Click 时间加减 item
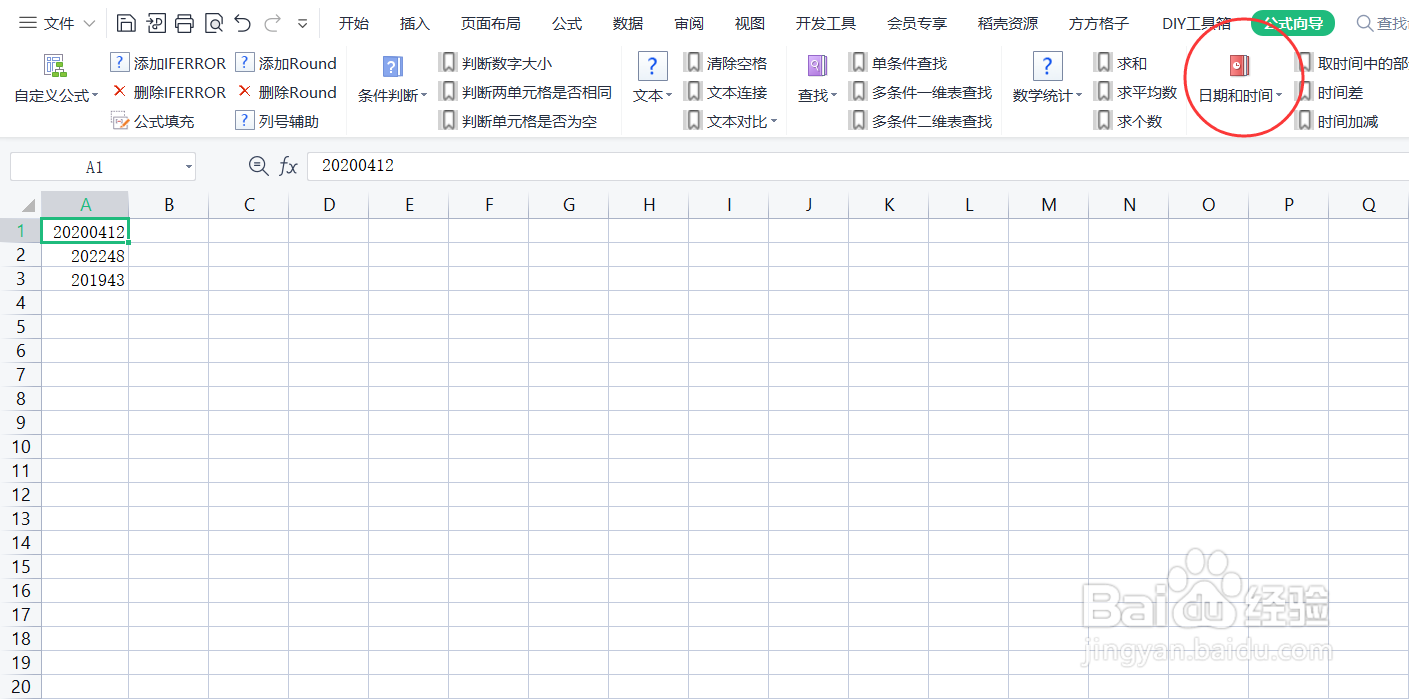Image resolution: width=1409 pixels, height=699 pixels. [x=1336, y=121]
